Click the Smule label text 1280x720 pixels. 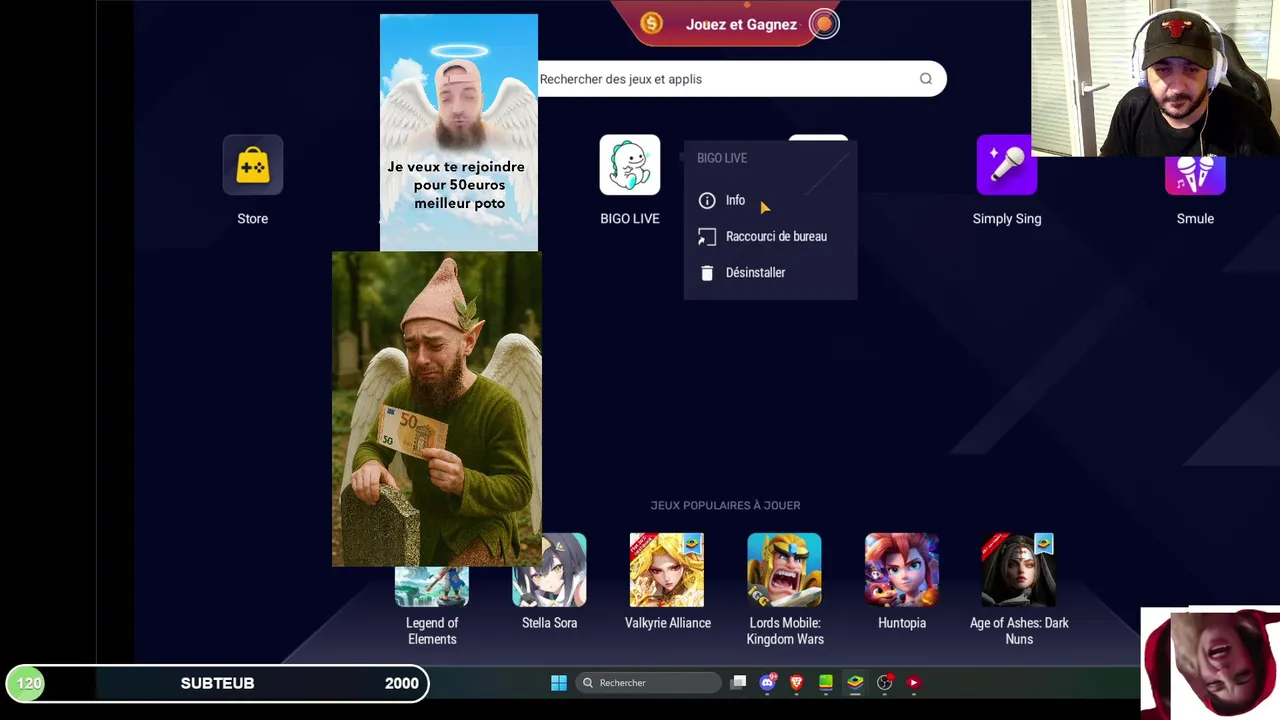1195,218
